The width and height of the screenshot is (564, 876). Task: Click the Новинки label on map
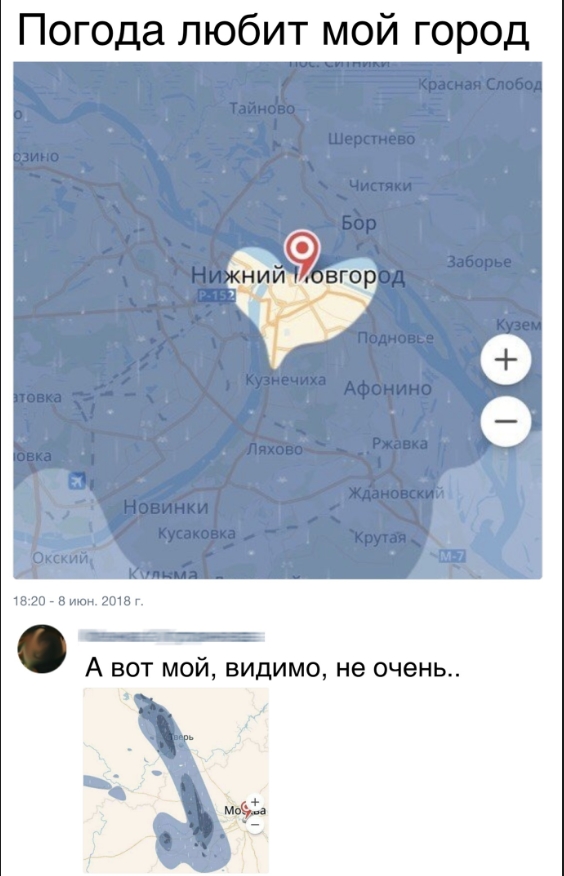pos(166,507)
